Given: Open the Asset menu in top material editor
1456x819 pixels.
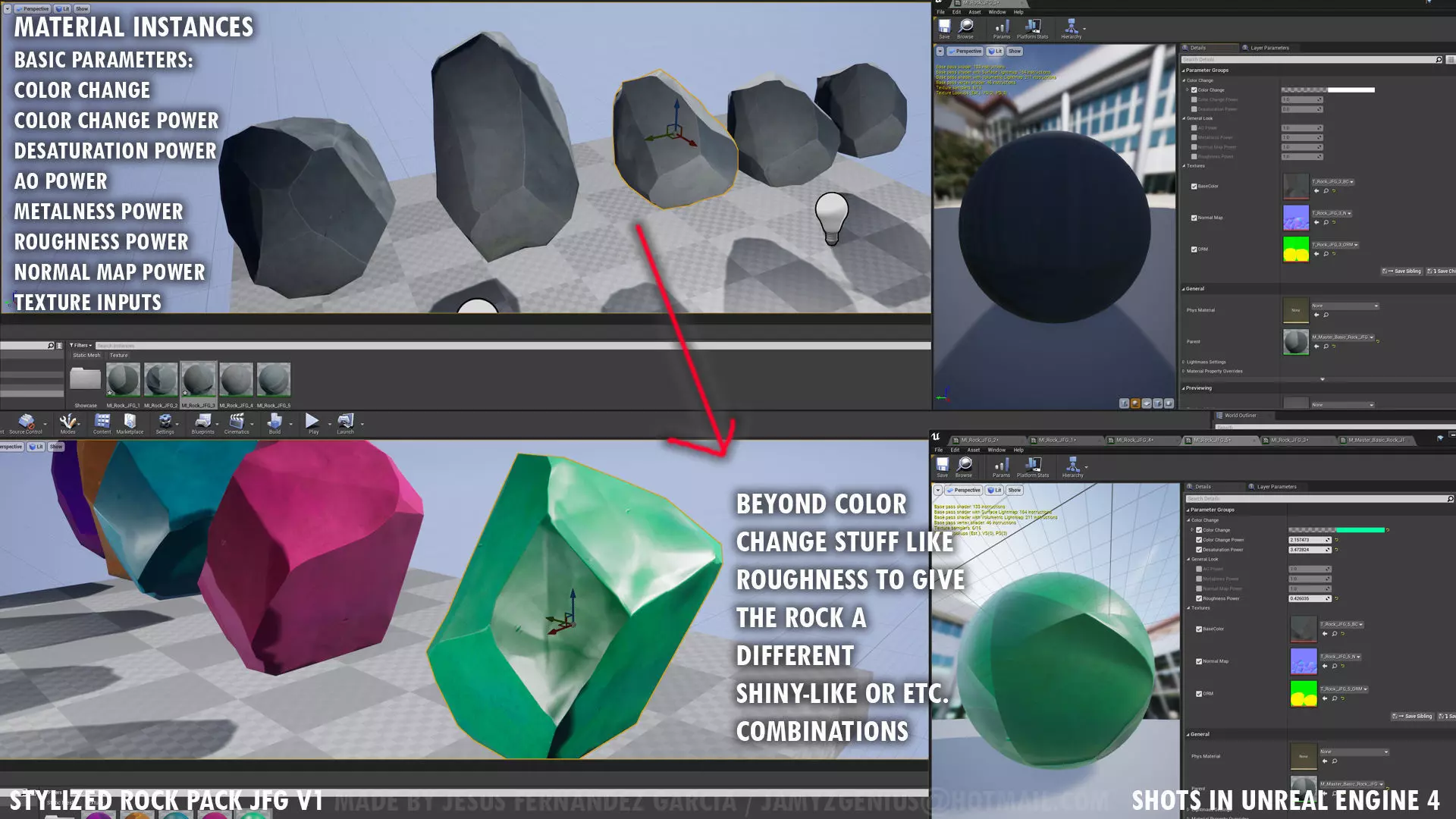Looking at the screenshot, I should tap(974, 12).
